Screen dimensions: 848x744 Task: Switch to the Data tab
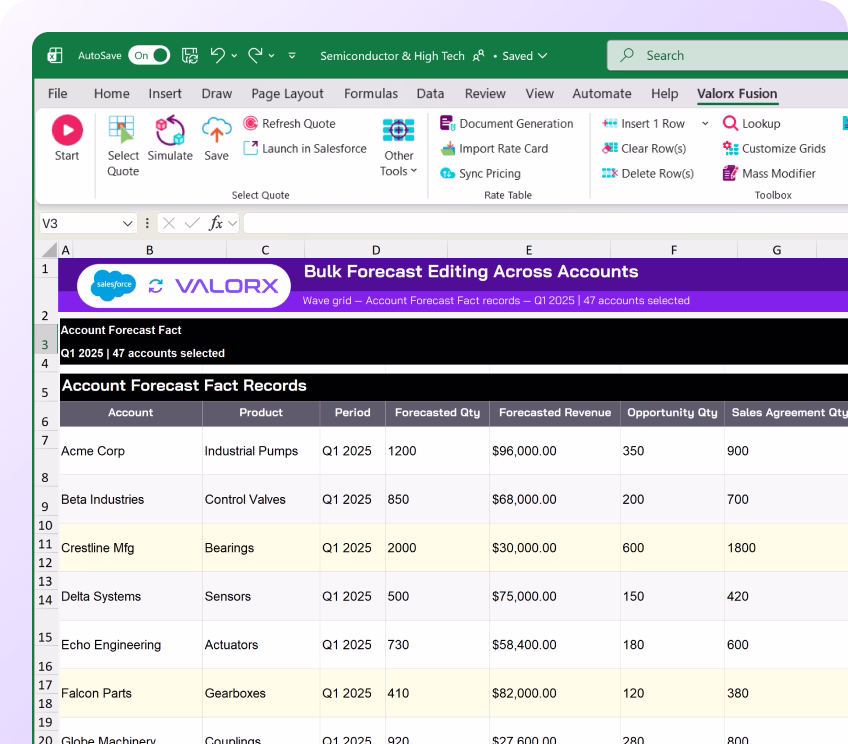click(x=430, y=94)
